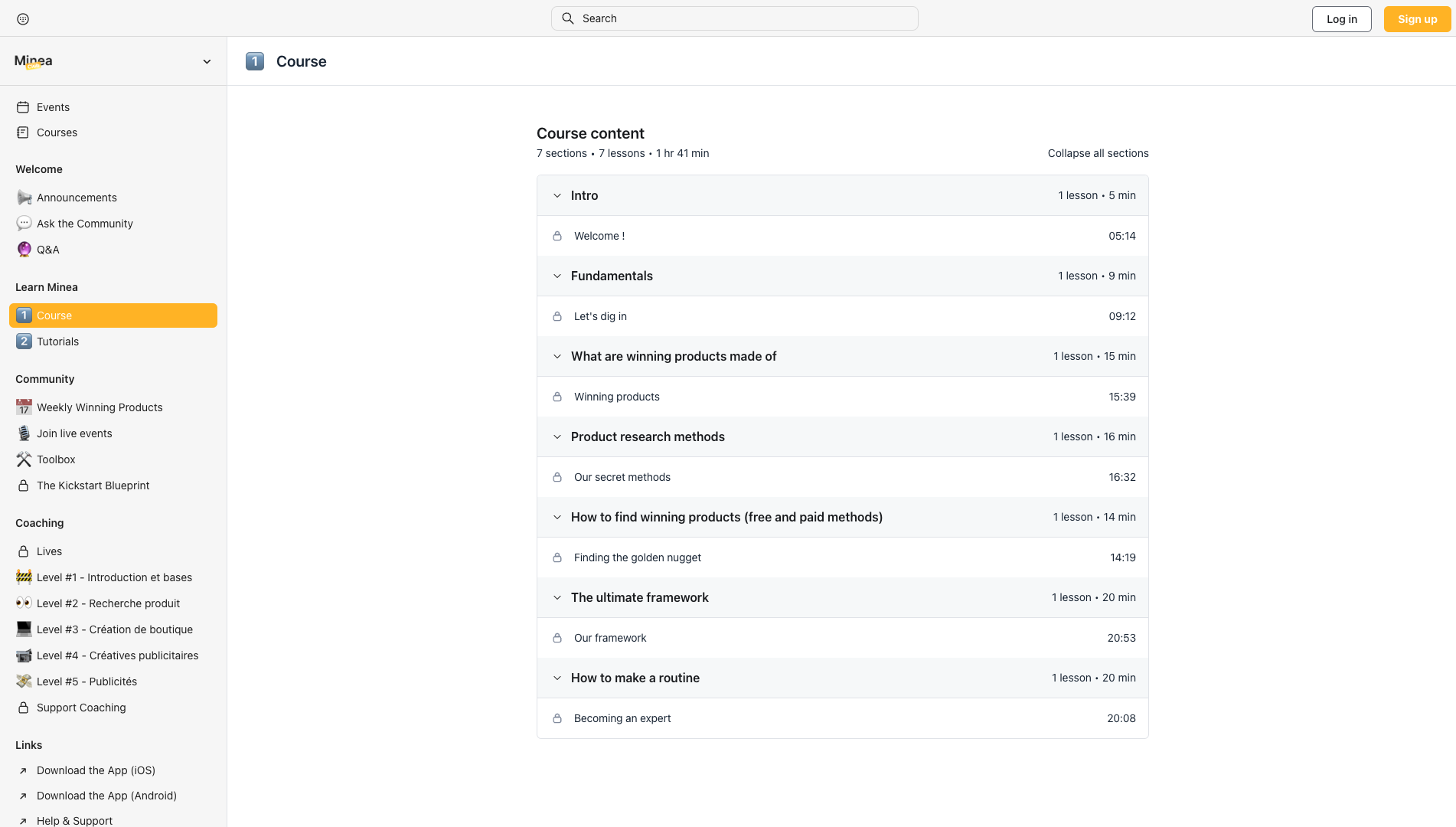Viewport: 1456px width, 827px height.
Task: Click the Search input field
Action: (735, 18)
